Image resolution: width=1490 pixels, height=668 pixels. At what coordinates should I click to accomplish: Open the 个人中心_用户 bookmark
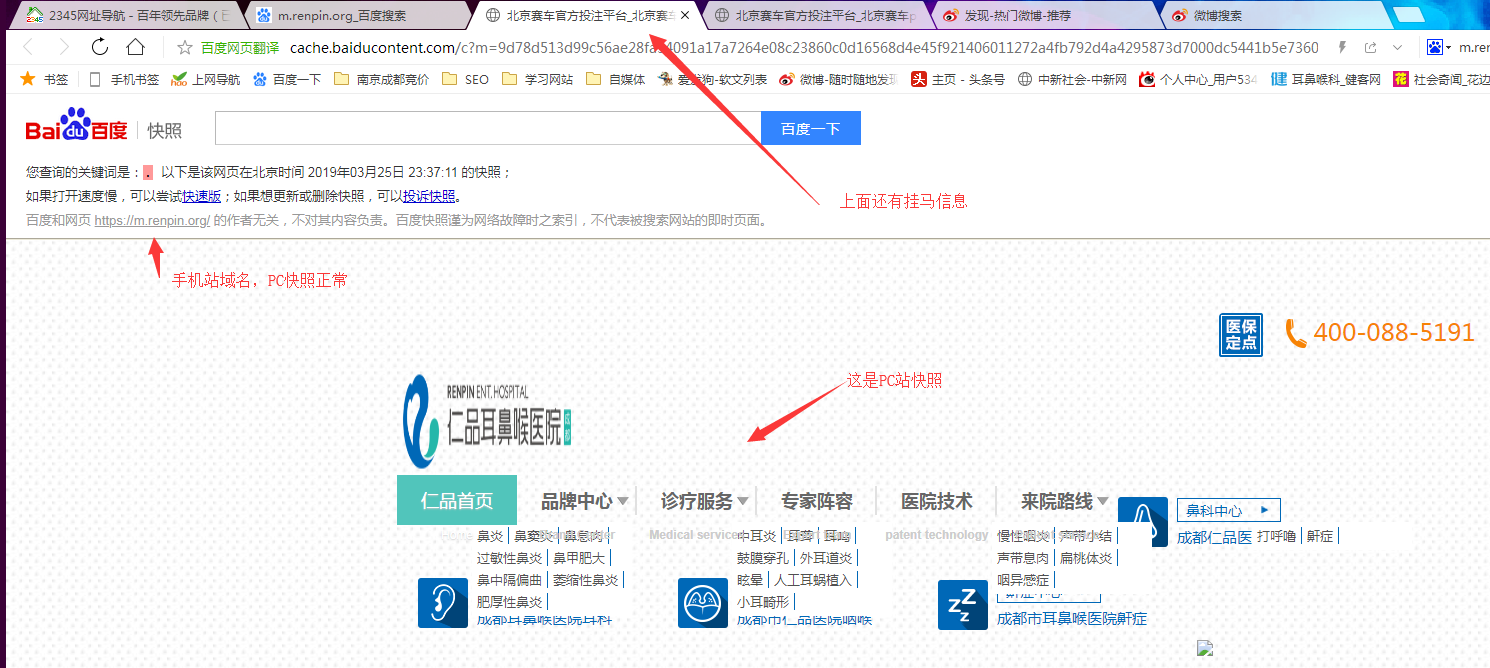point(1198,79)
